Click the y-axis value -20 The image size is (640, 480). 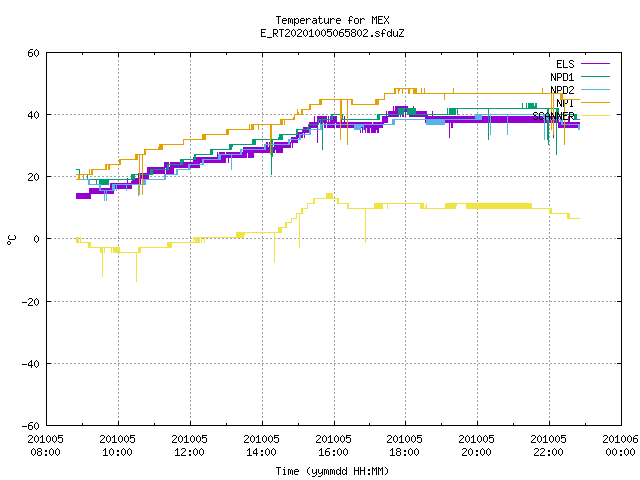click(x=31, y=302)
